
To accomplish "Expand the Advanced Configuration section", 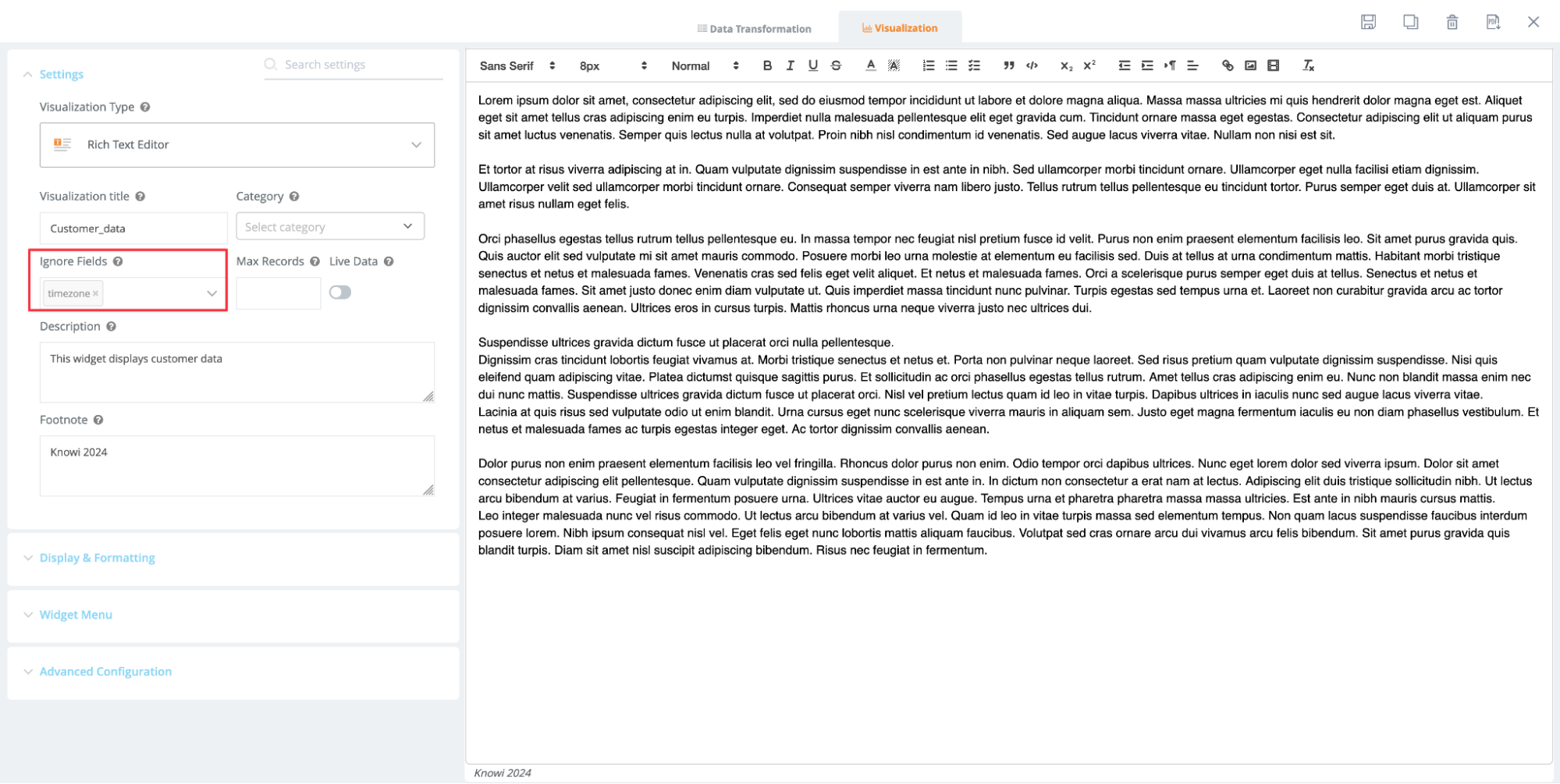I will point(105,672).
